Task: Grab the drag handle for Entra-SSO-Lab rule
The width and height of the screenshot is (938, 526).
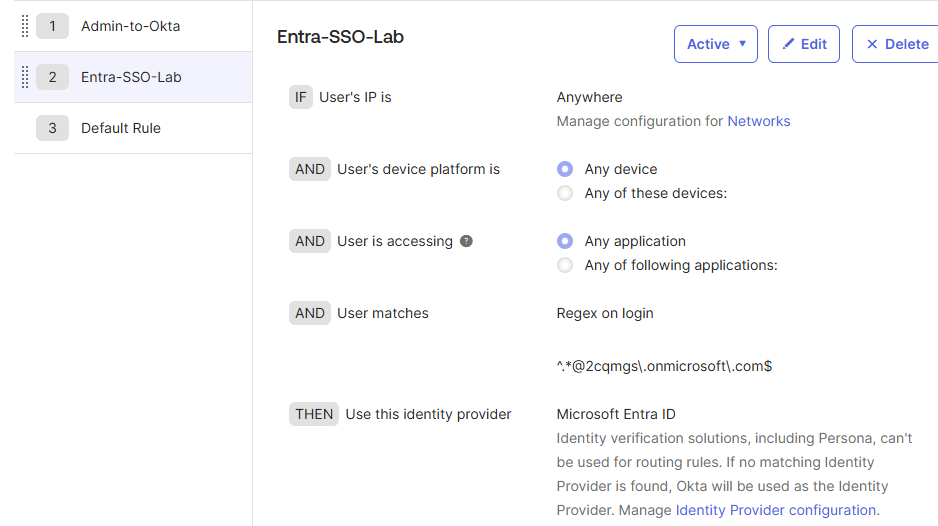Action: tap(25, 77)
